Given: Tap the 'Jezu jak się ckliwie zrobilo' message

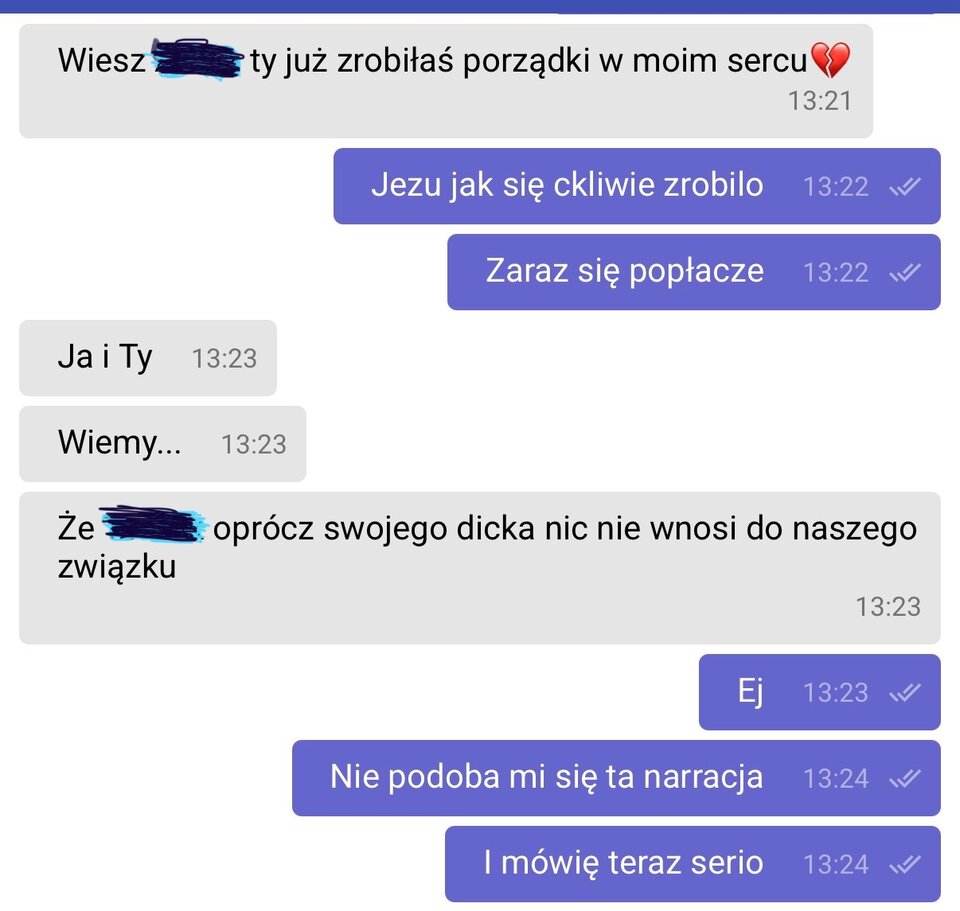Looking at the screenshot, I should (x=637, y=186).
